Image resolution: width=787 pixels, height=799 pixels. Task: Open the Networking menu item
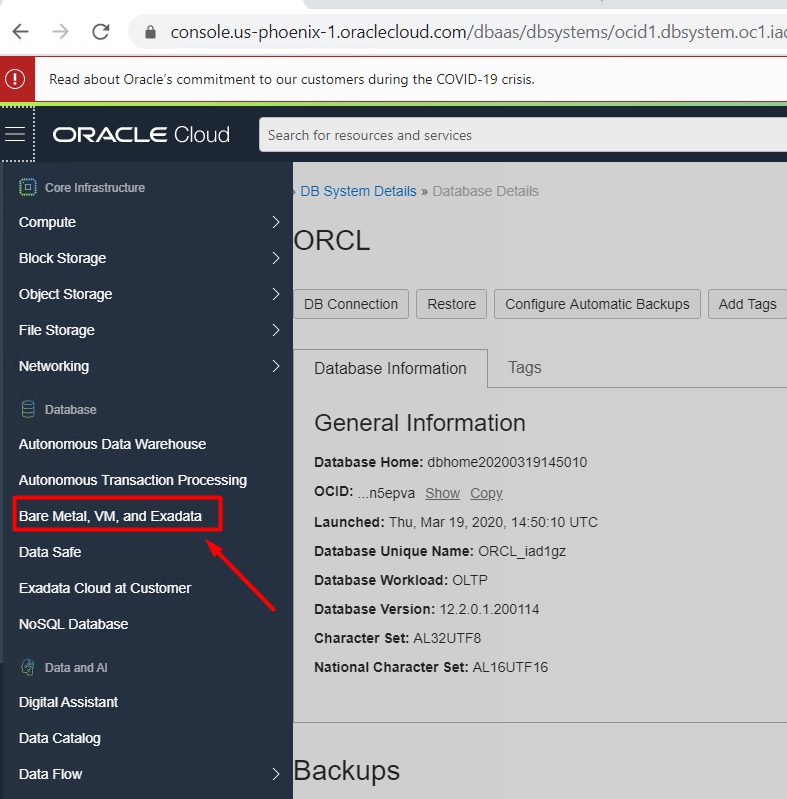(54, 366)
